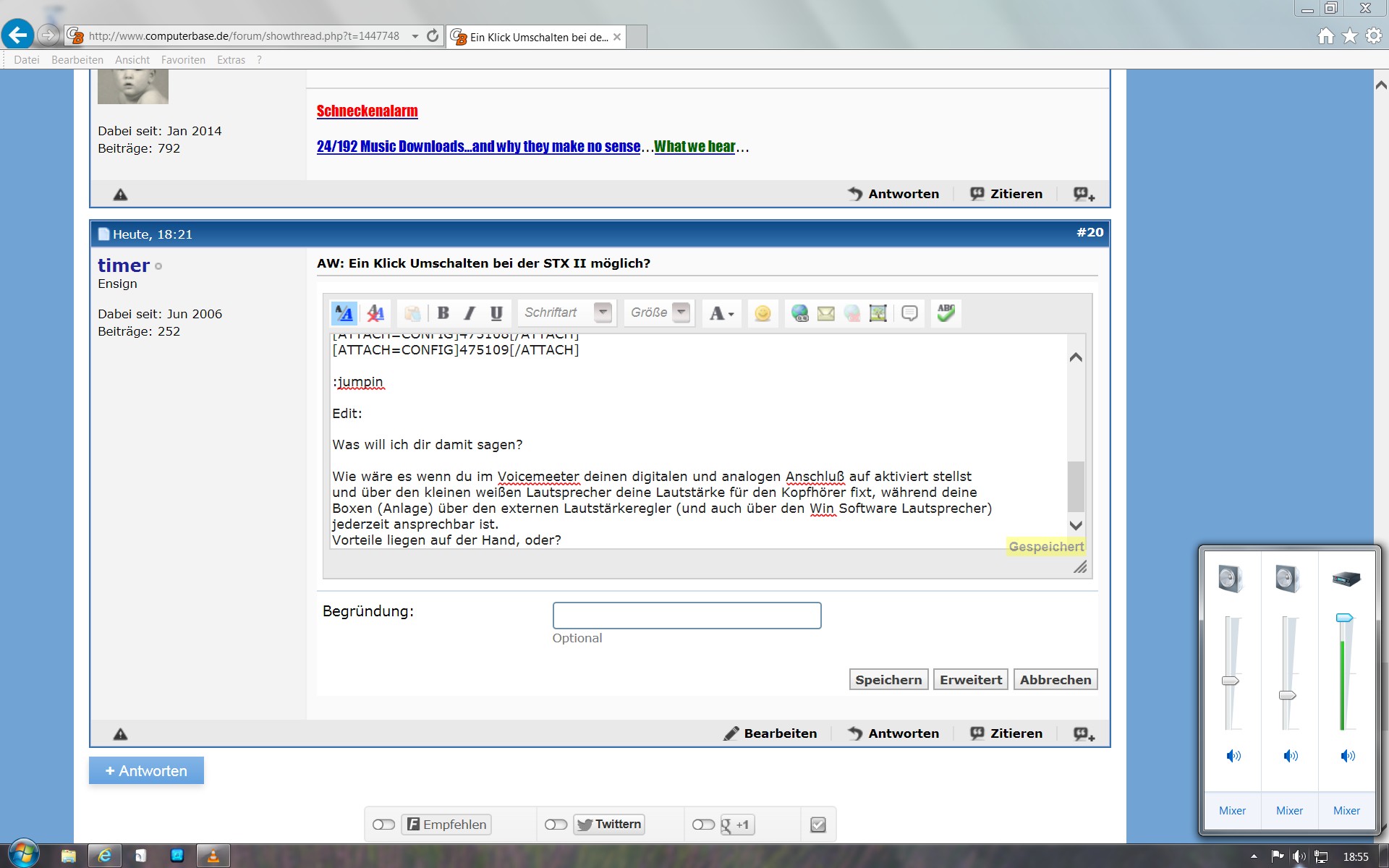This screenshot has height=868, width=1389.
Task: Click the Speichern button
Action: [x=888, y=680]
